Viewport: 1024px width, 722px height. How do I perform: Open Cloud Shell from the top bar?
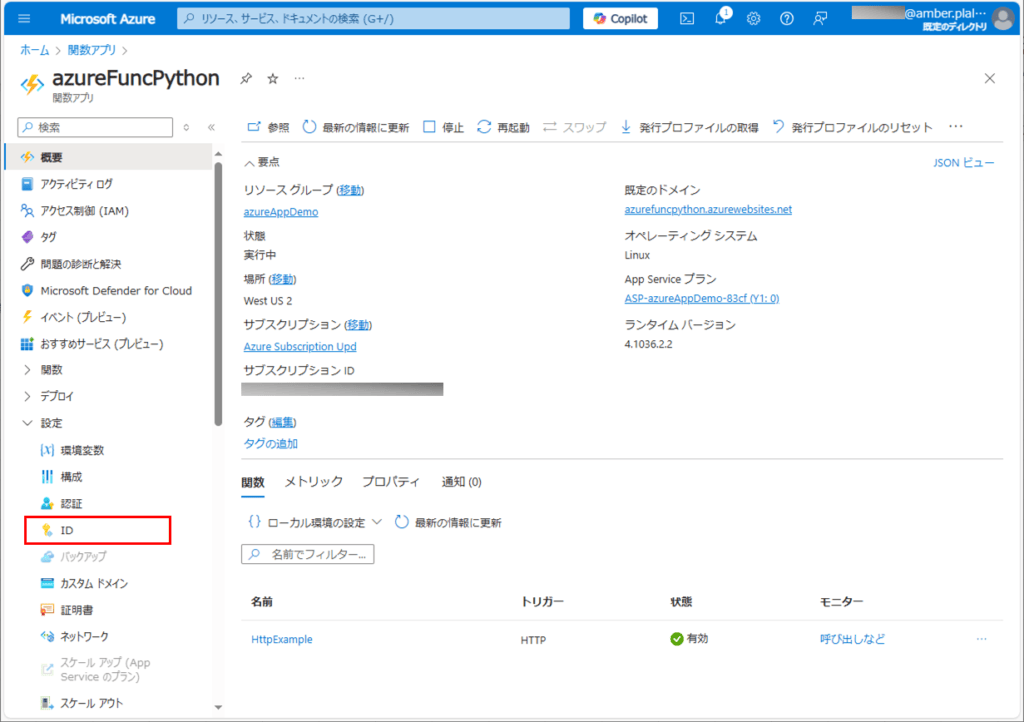pos(686,18)
